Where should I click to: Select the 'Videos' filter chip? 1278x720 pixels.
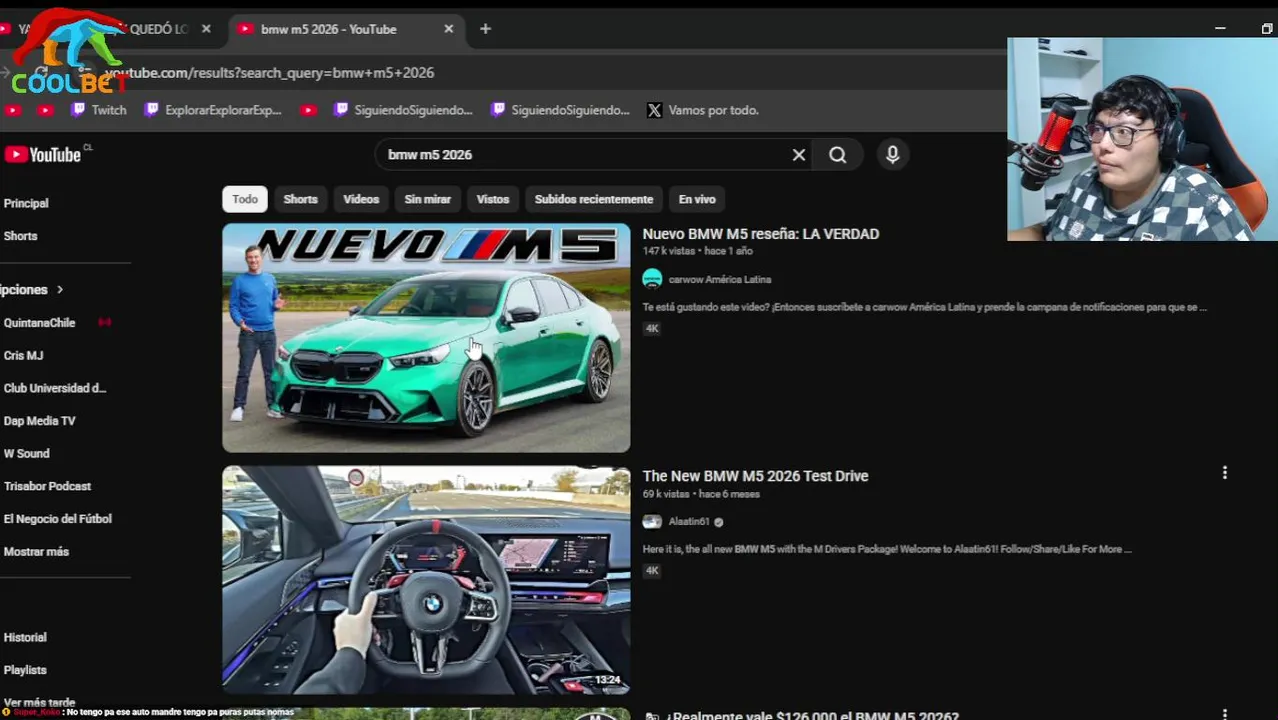click(361, 199)
